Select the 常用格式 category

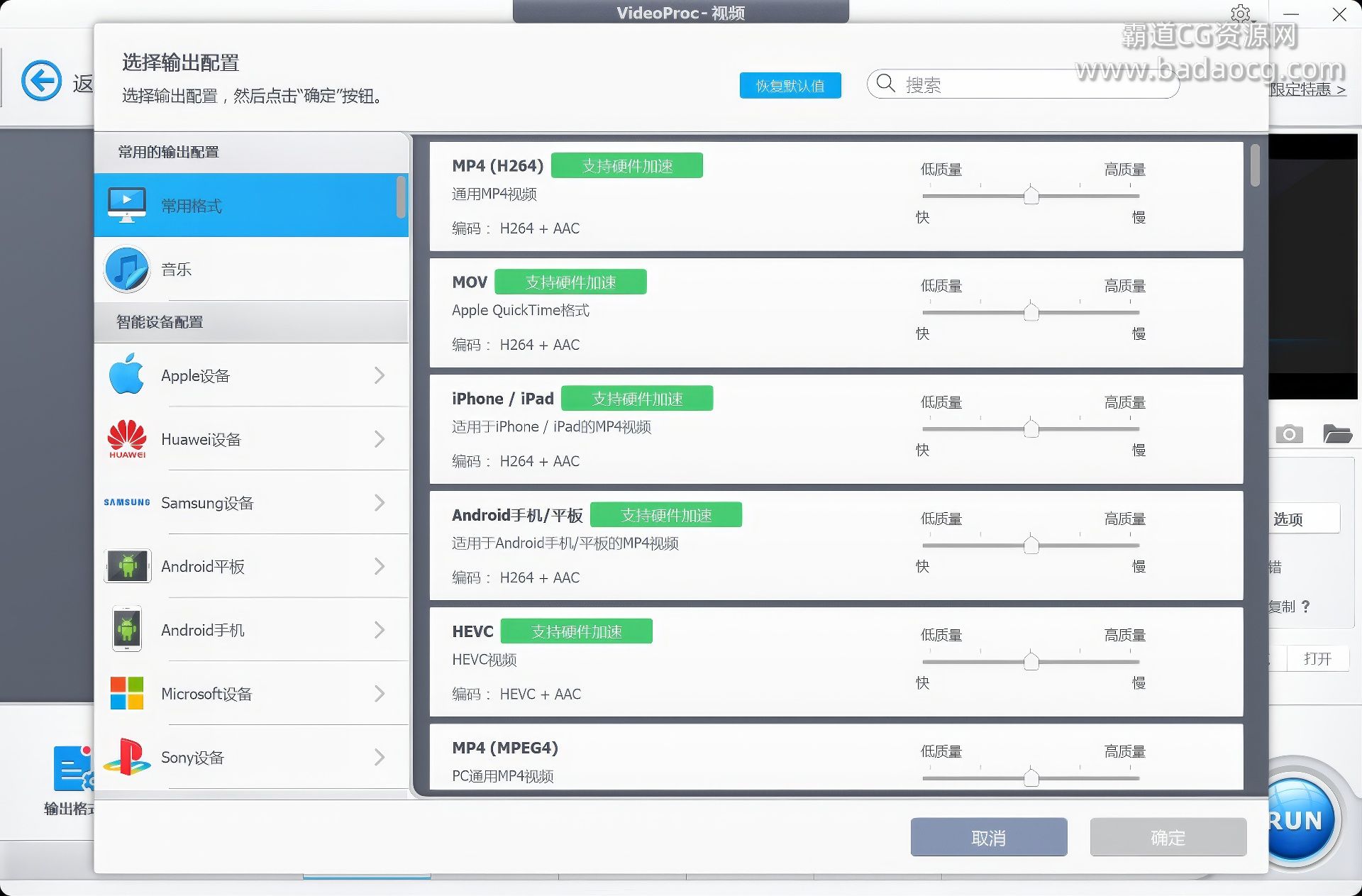point(251,206)
